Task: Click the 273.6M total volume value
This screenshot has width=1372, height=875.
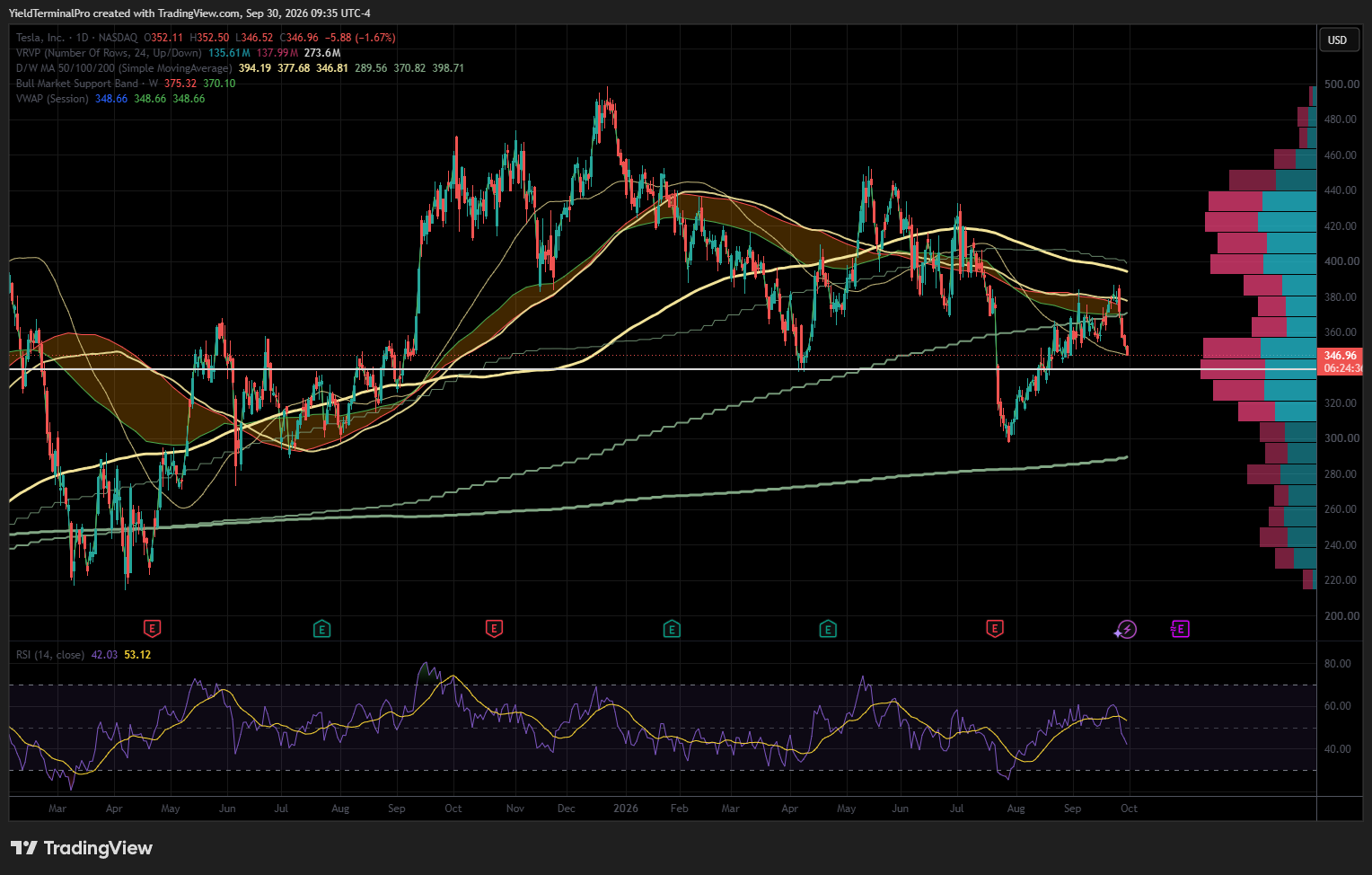Action: pyautogui.click(x=322, y=53)
